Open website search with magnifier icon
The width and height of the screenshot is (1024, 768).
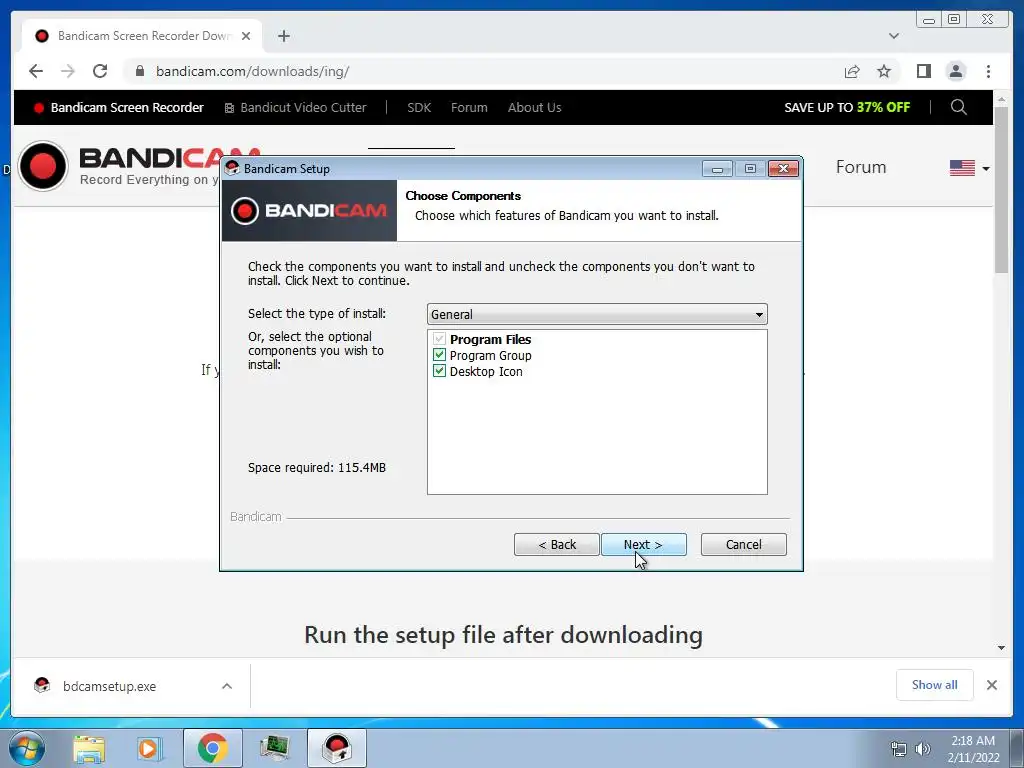click(959, 107)
